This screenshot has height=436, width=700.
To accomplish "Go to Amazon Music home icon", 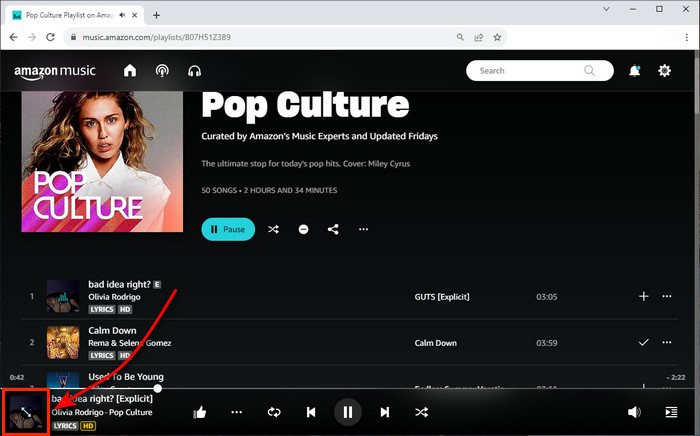I will click(x=130, y=71).
